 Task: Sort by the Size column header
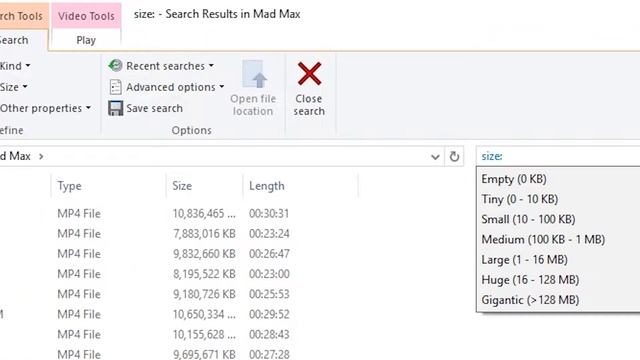182,186
